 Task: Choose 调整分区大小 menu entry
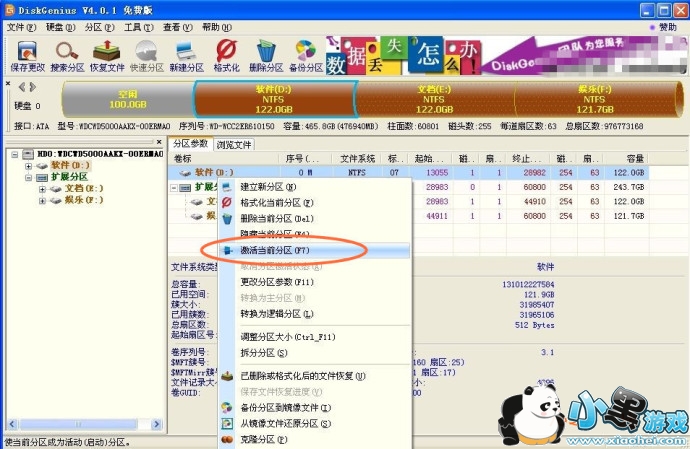point(315,337)
